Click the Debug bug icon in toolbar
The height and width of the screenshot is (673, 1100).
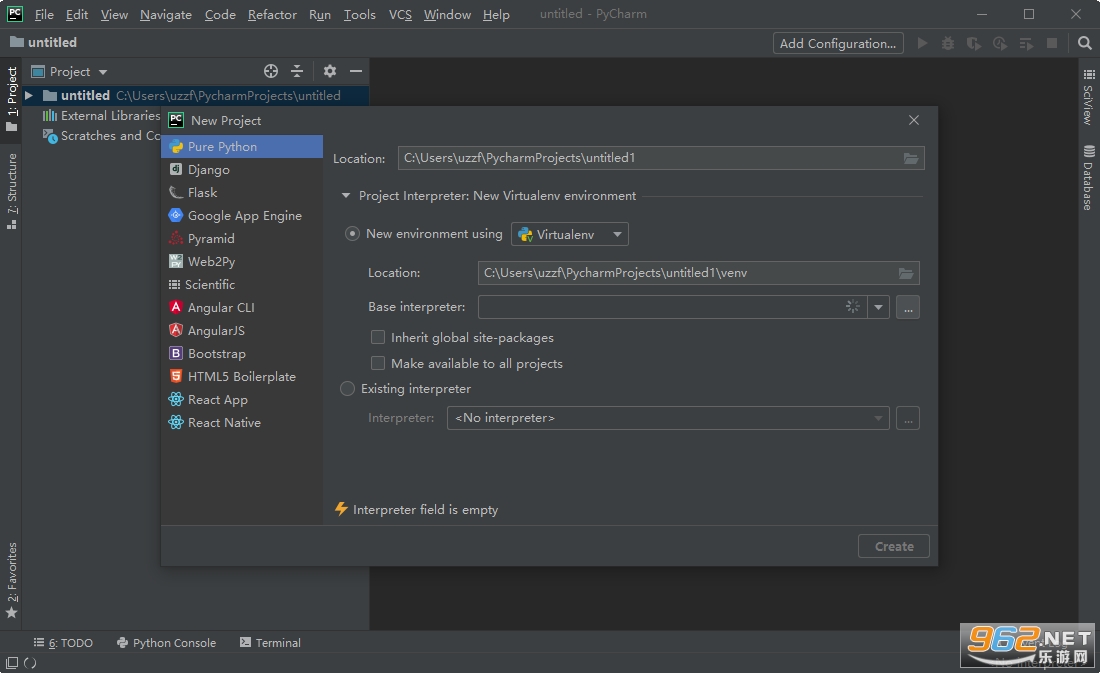pos(948,44)
